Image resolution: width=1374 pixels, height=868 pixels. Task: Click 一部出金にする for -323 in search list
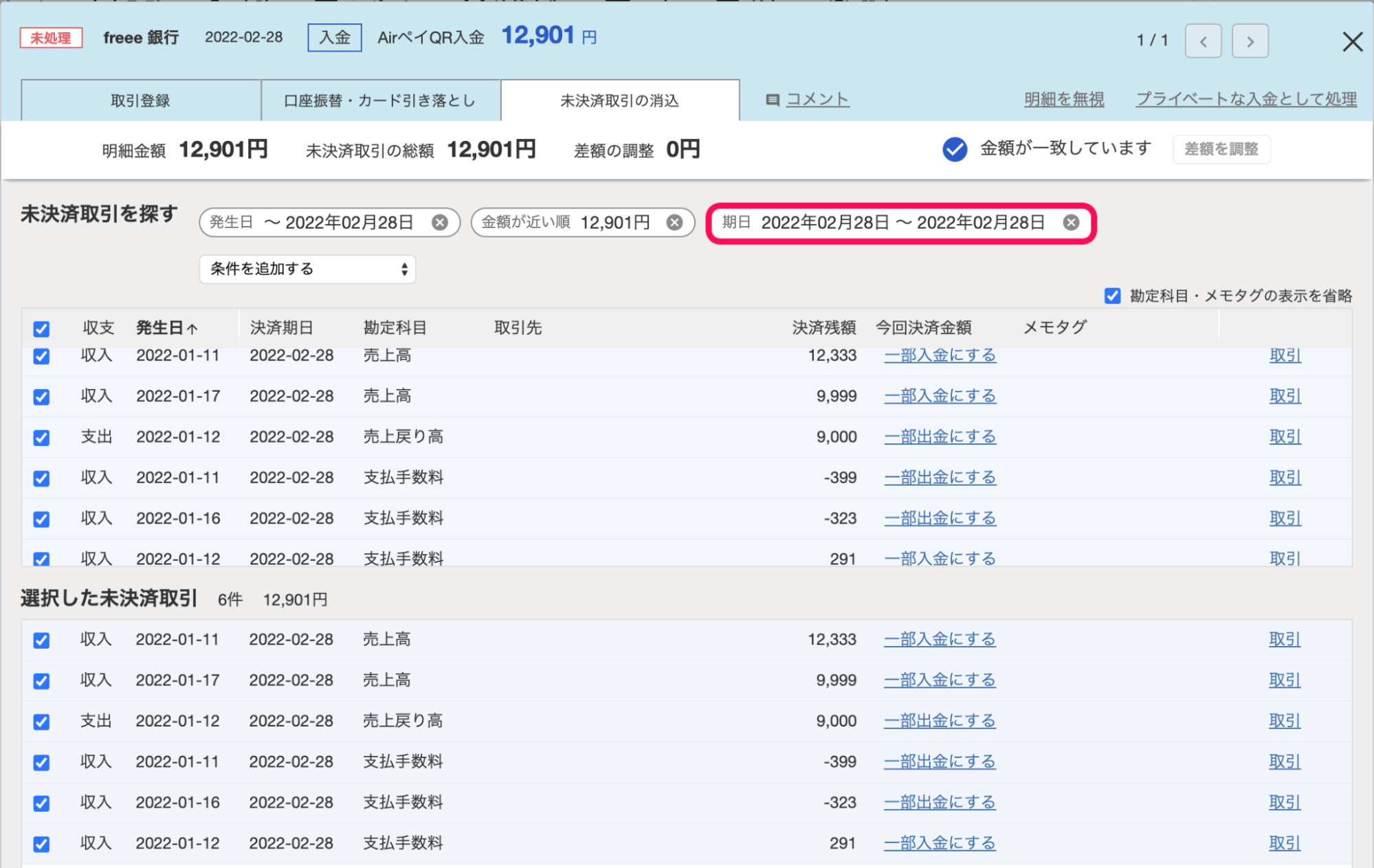click(x=940, y=518)
